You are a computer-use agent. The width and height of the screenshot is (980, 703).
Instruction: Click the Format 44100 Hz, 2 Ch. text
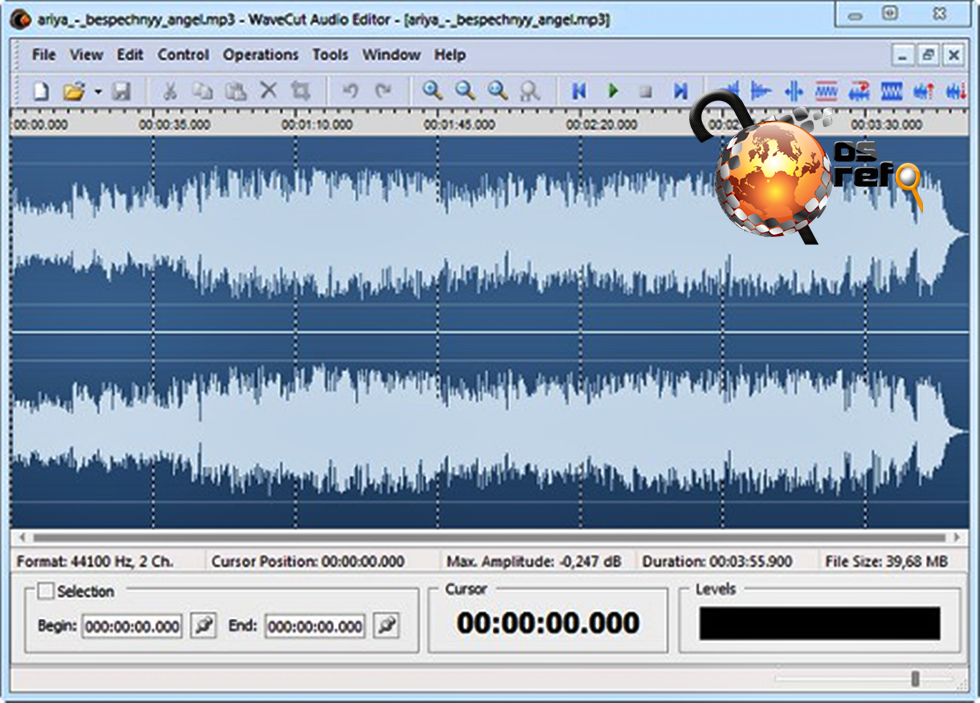pyautogui.click(x=95, y=561)
